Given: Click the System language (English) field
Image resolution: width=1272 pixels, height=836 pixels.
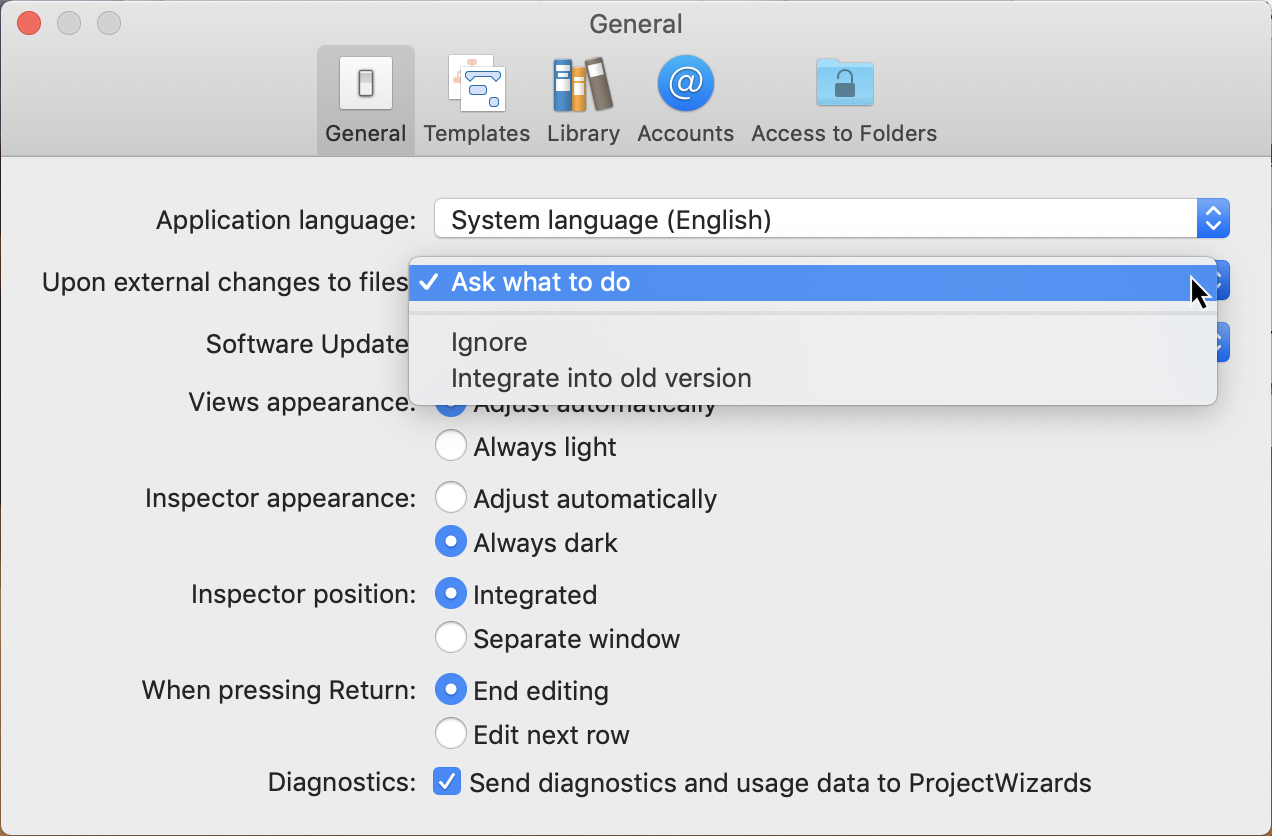Looking at the screenshot, I should (x=700, y=218).
